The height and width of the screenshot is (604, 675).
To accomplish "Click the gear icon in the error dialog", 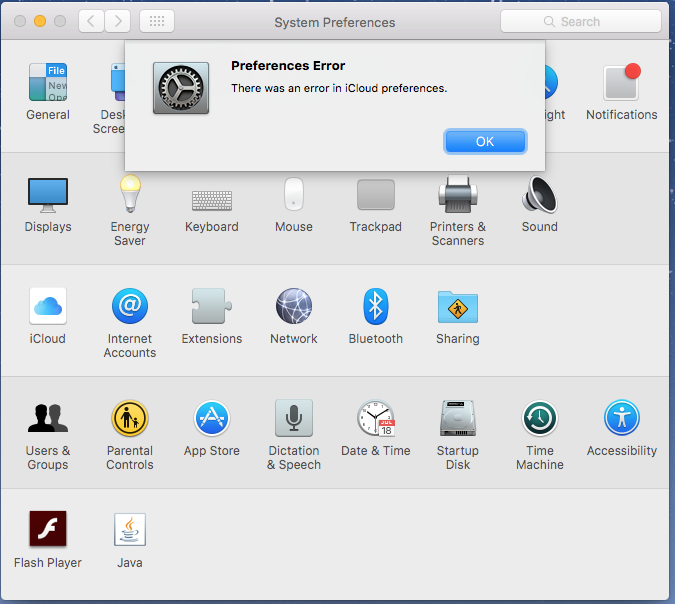I will click(x=181, y=88).
